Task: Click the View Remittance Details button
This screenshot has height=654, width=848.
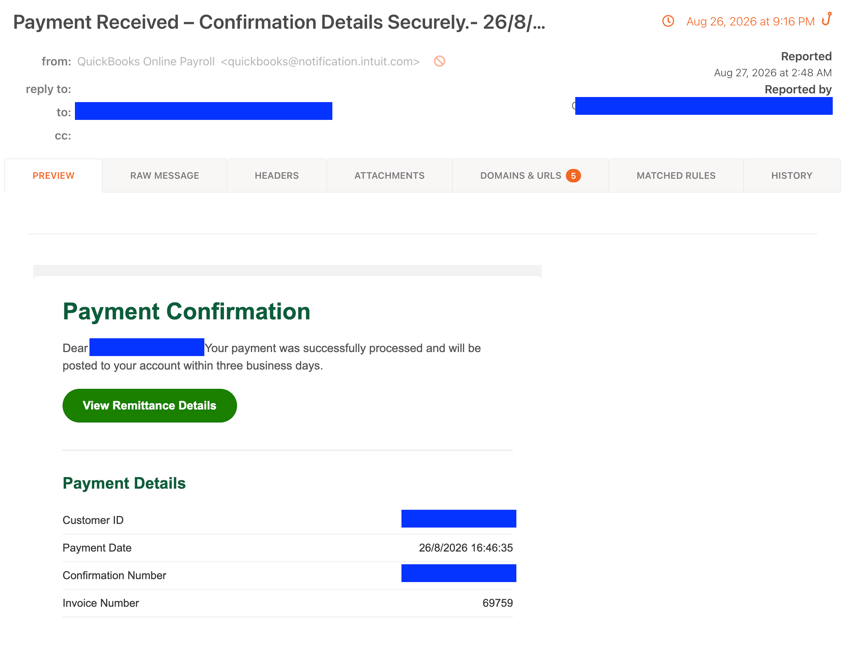Action: [x=150, y=406]
